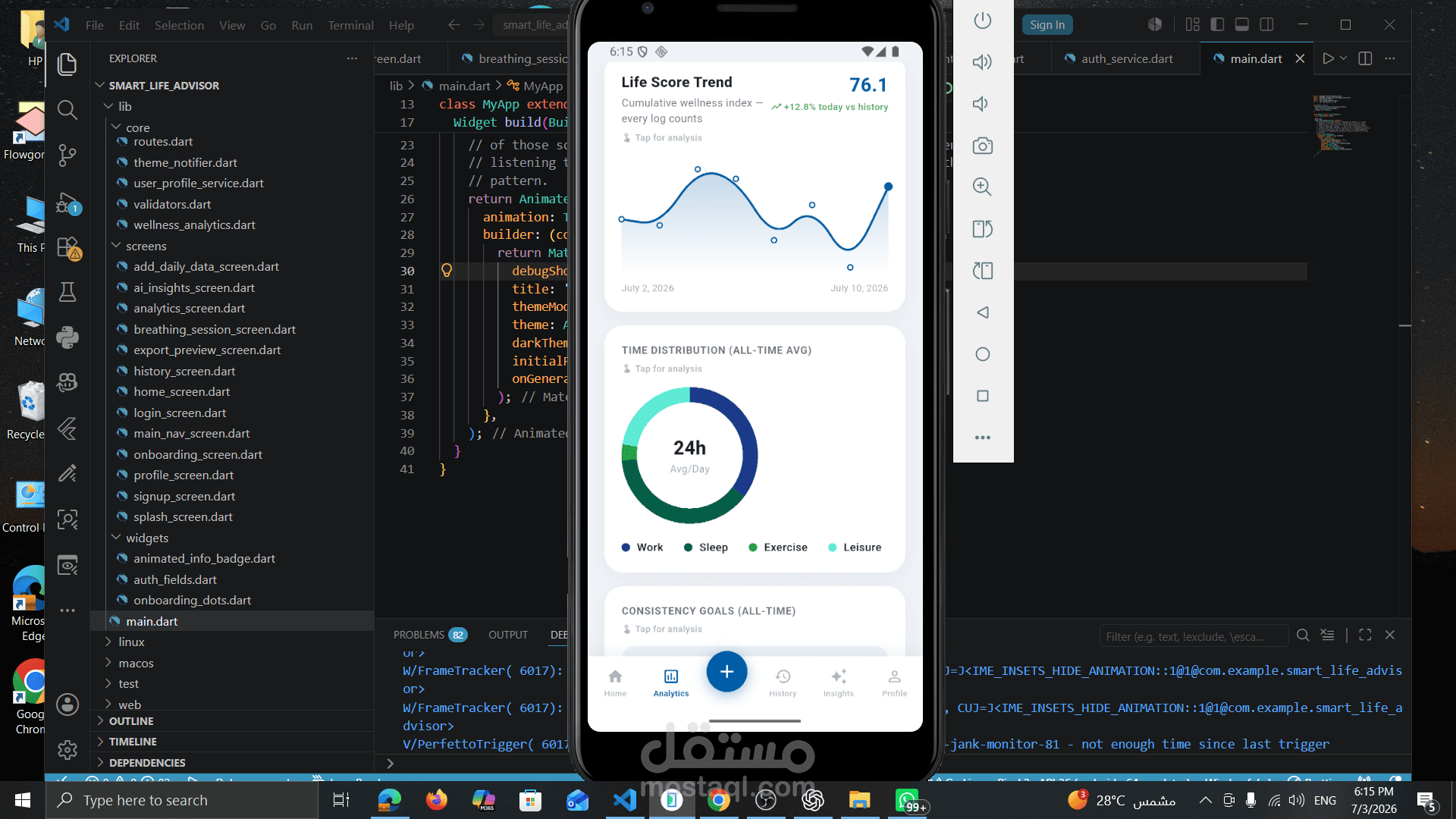Open the Extensions view
Image resolution: width=1456 pixels, height=819 pixels.
coord(67,248)
